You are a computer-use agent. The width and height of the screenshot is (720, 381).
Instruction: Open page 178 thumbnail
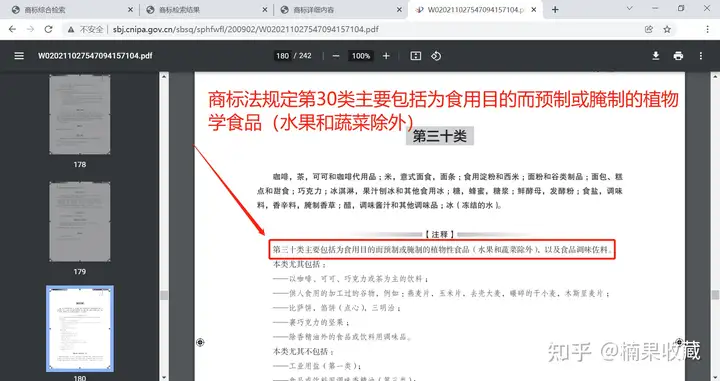coord(80,115)
